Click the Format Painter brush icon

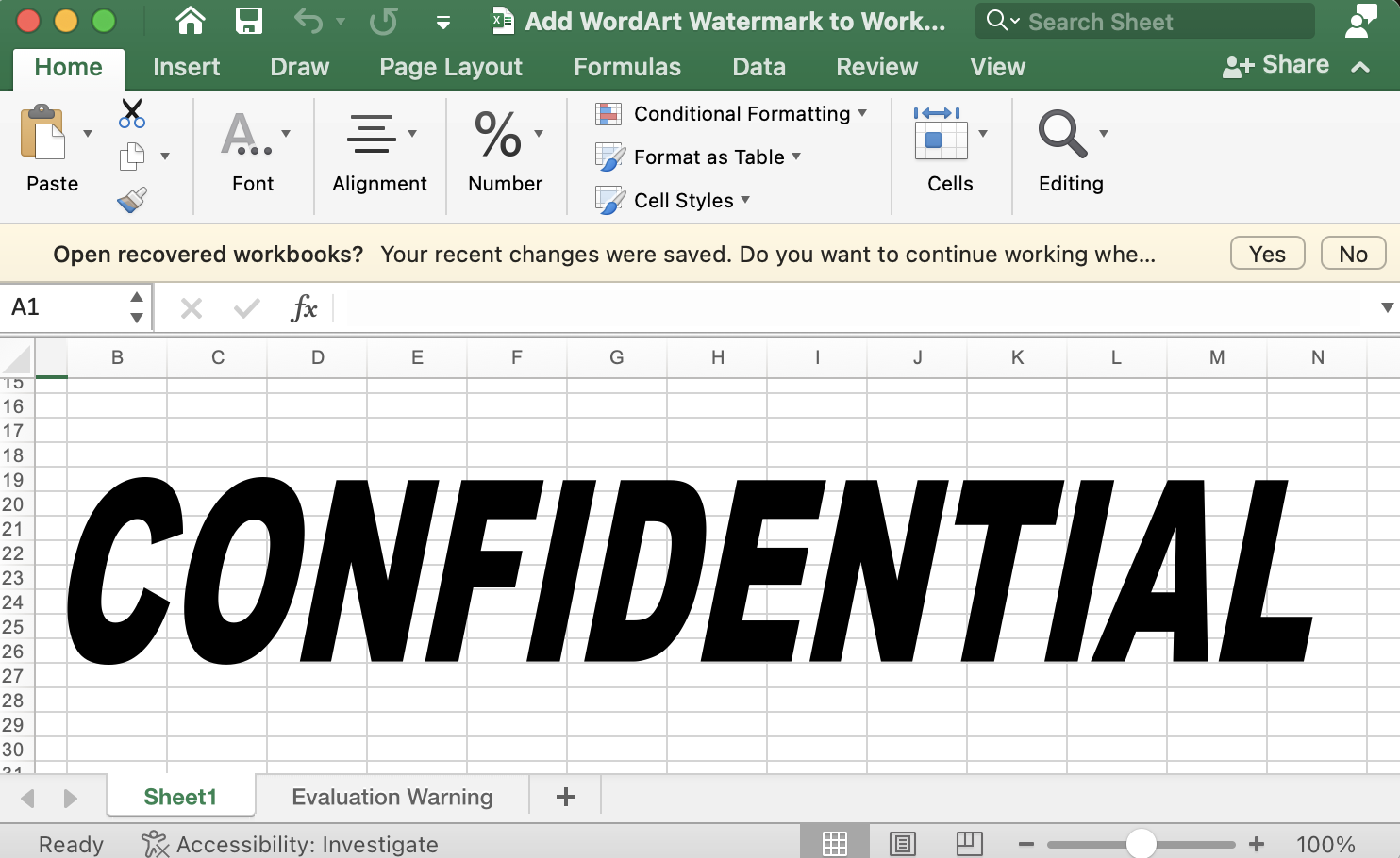point(134,200)
